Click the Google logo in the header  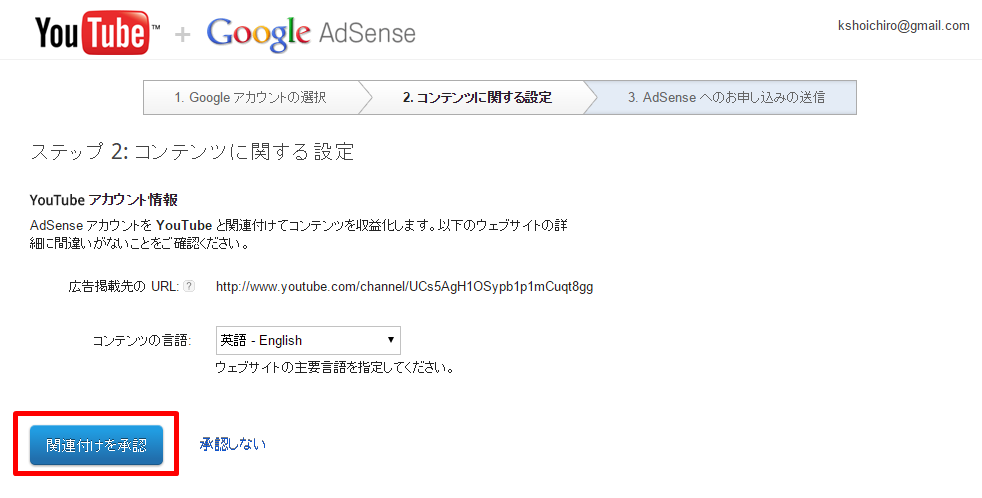pos(258,34)
